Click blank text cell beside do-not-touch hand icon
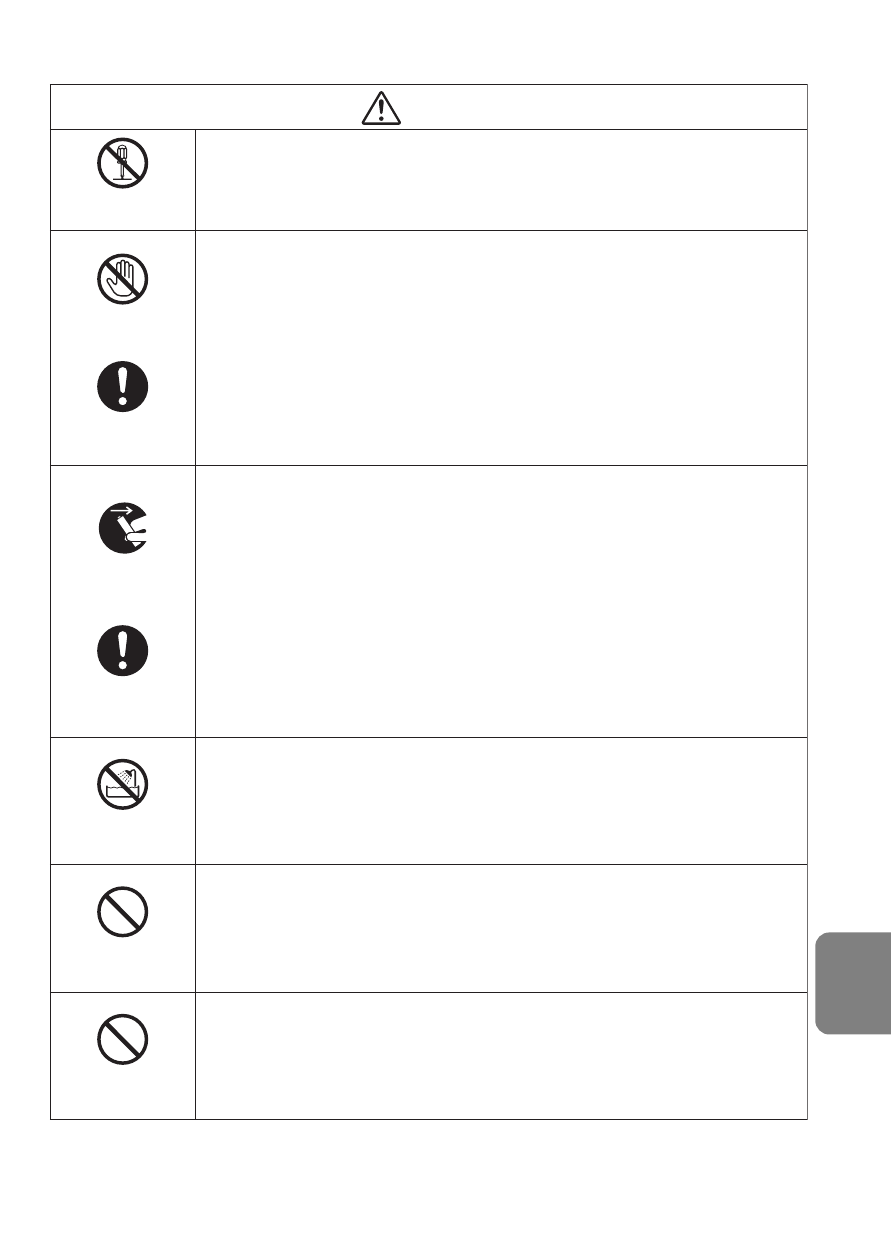Screen dimensions: 891x1257 (x=502, y=348)
